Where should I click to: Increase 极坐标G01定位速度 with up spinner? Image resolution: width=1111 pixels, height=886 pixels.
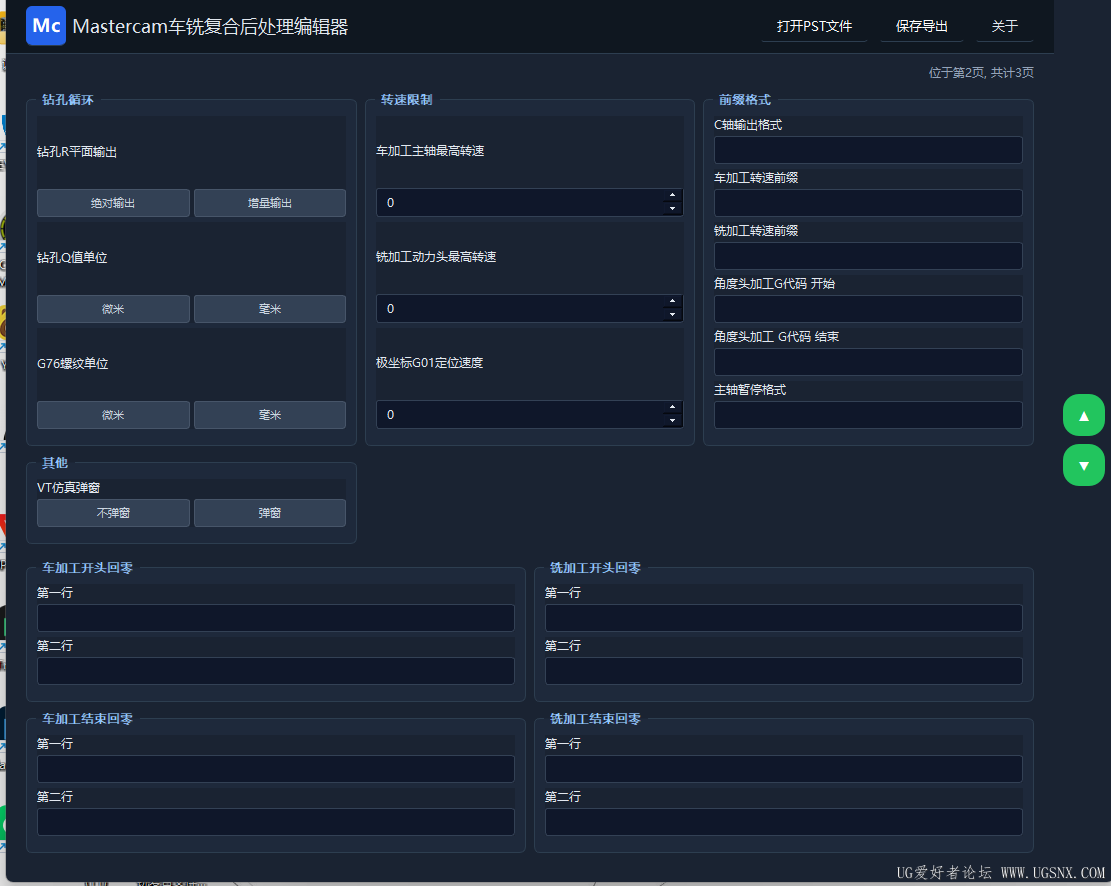tap(672, 408)
